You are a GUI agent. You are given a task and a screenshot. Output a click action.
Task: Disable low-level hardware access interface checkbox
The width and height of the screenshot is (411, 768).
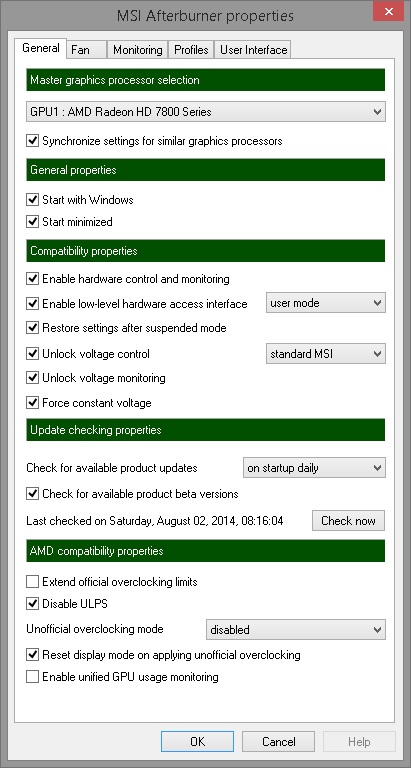[32, 304]
